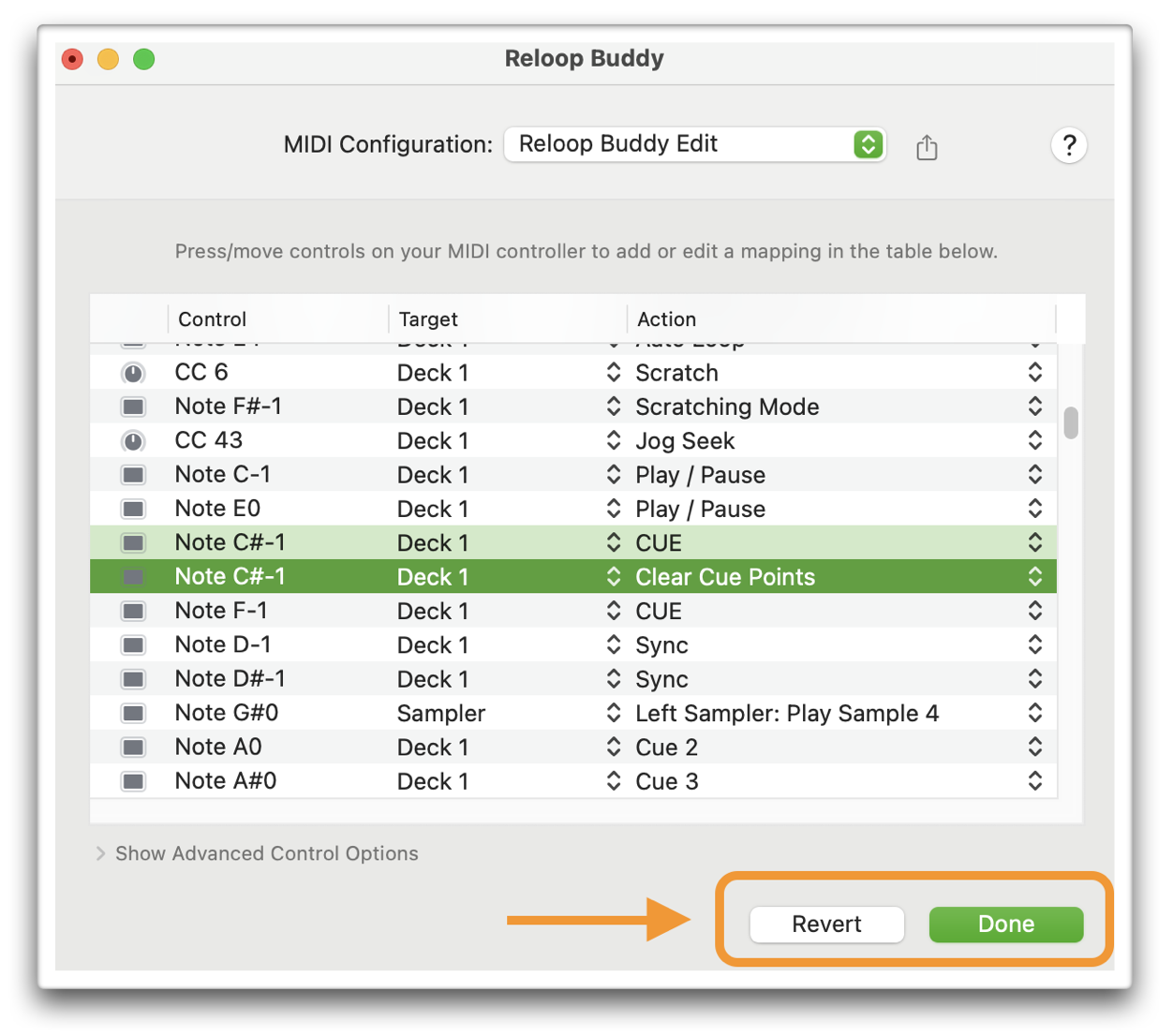Click the knob icon for CC 6
The height and width of the screenshot is (1036, 1173).
click(x=134, y=374)
